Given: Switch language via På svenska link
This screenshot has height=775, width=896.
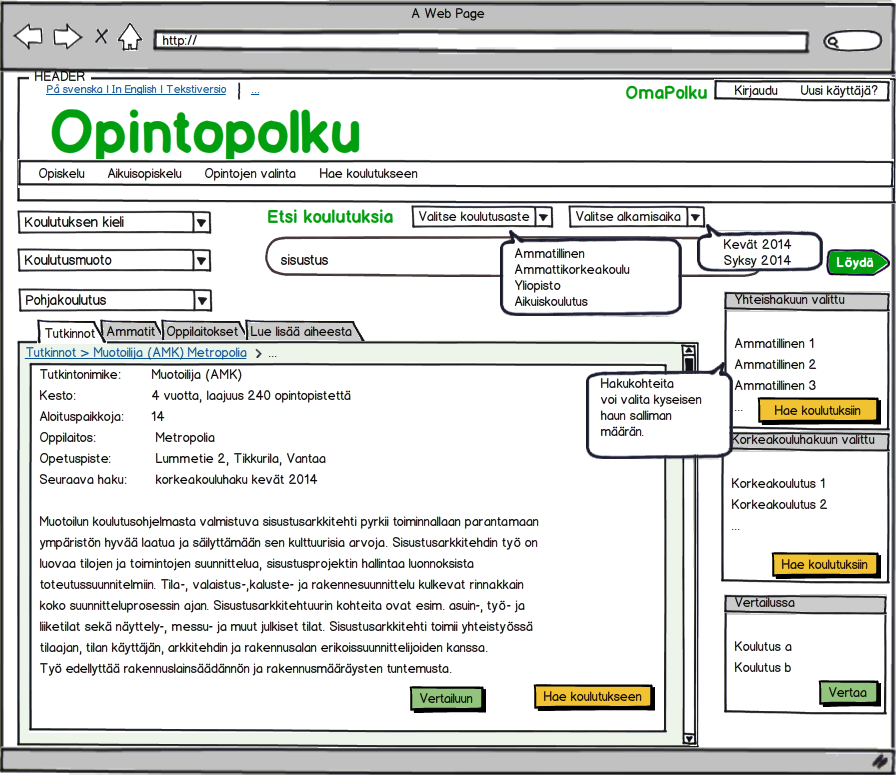Looking at the screenshot, I should tap(74, 89).
